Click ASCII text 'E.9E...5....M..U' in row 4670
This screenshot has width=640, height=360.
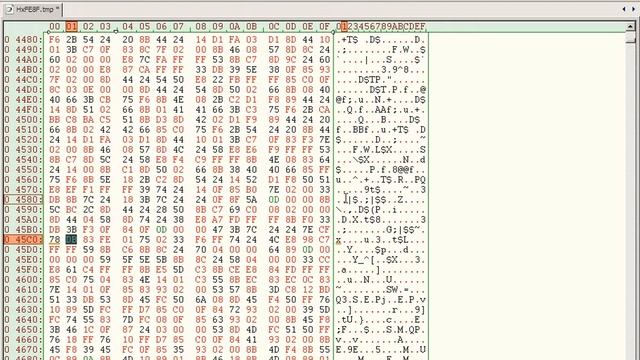point(381,350)
